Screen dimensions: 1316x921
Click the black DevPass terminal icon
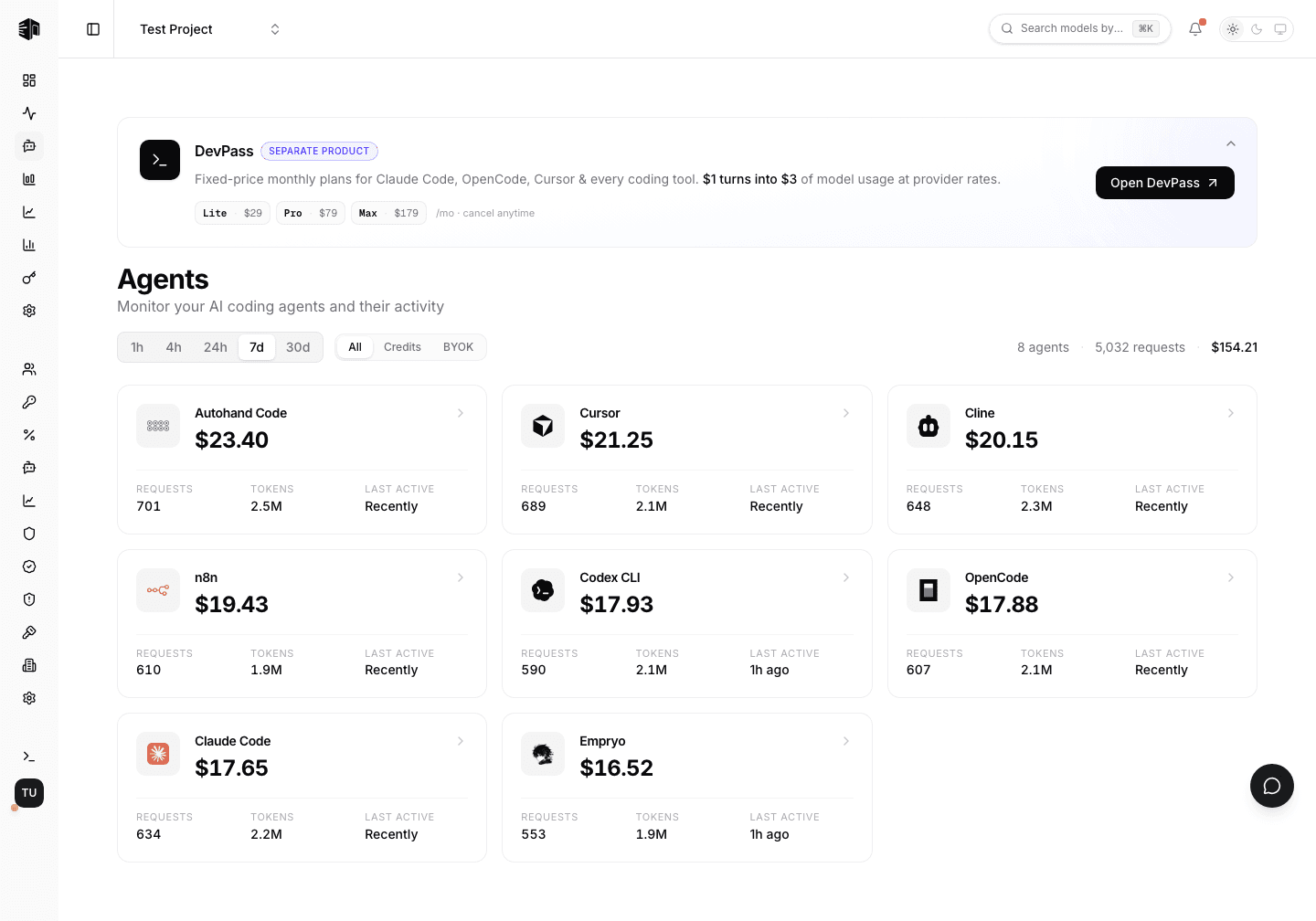(x=160, y=160)
